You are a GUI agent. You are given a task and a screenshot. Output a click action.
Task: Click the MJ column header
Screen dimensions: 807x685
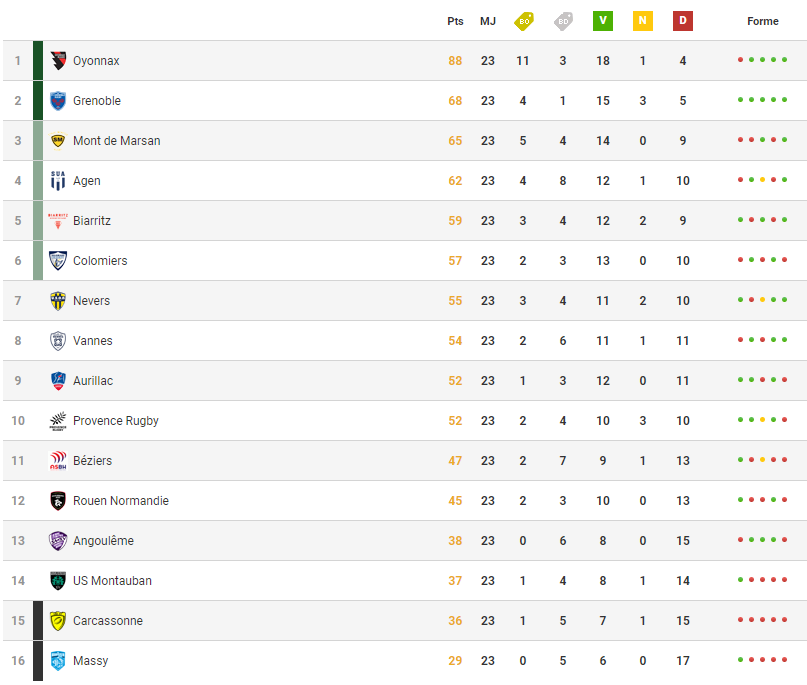pyautogui.click(x=488, y=21)
